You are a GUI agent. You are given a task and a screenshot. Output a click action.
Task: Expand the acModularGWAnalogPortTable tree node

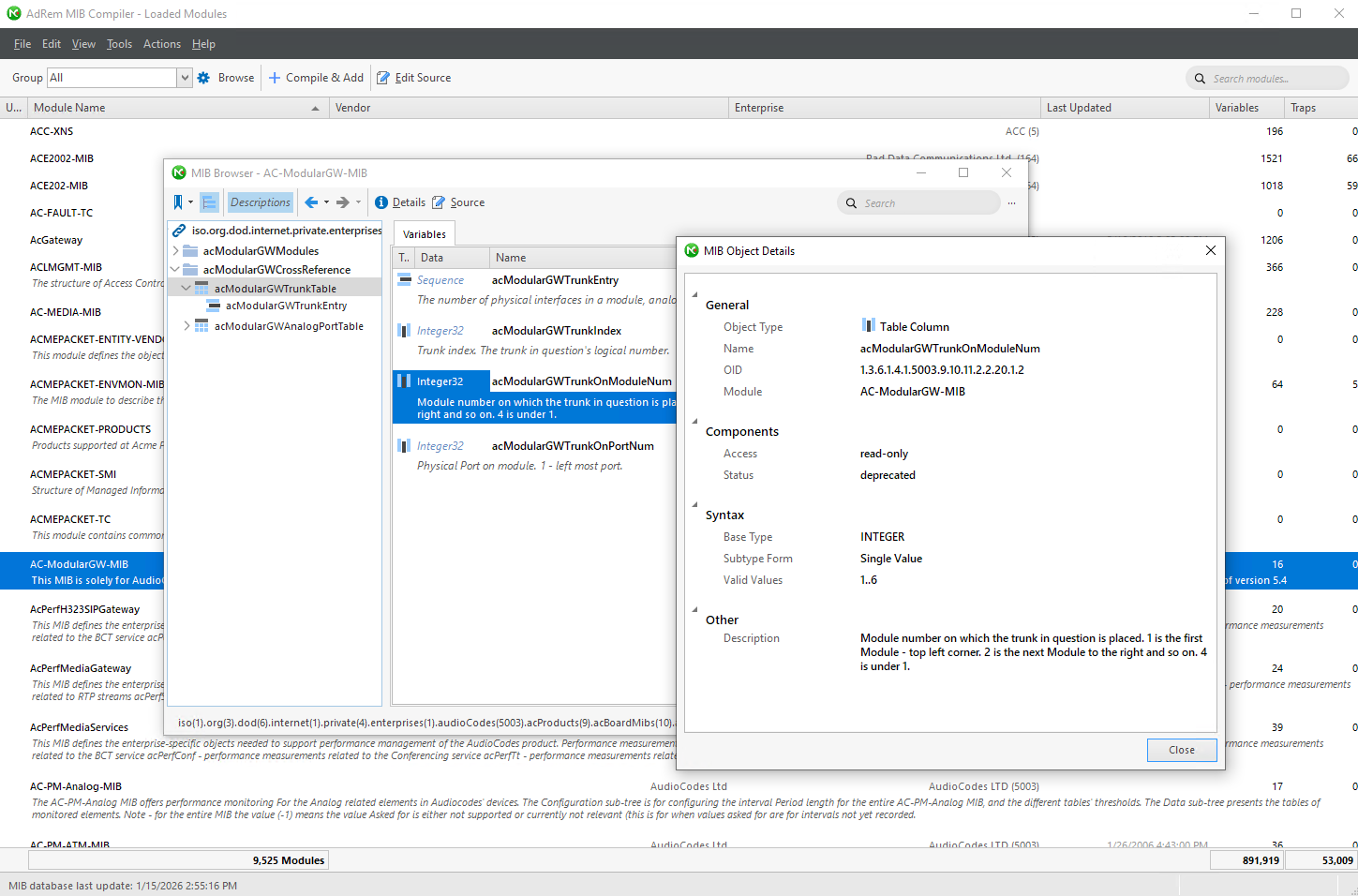click(x=187, y=326)
